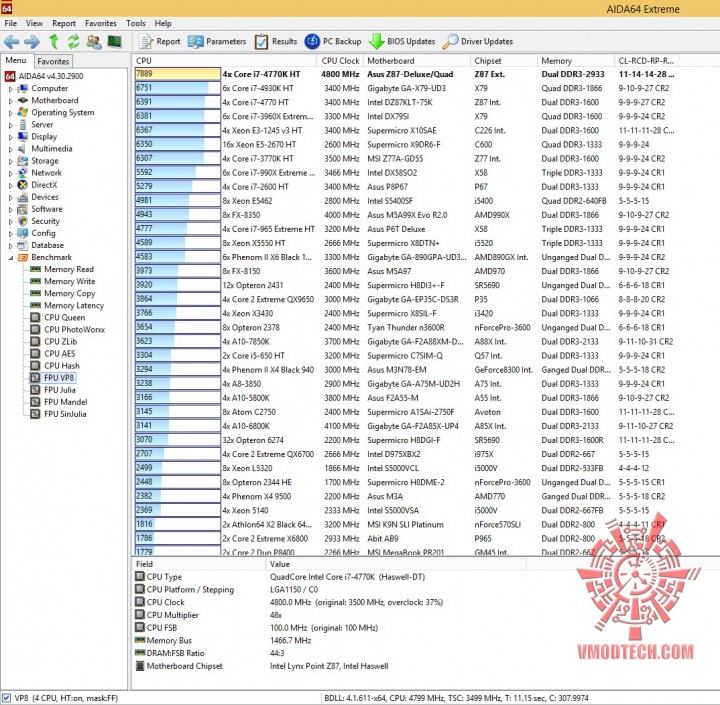Open BIOS Updates
Image resolution: width=720 pixels, height=705 pixels.
click(402, 41)
